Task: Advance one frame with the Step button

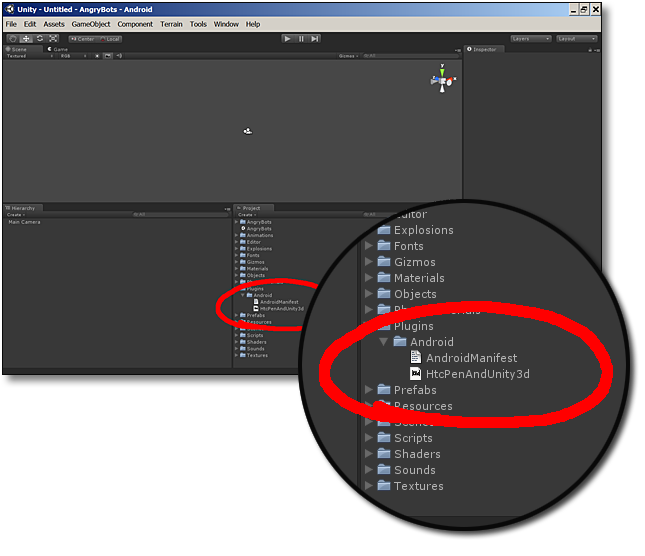Action: pos(315,39)
